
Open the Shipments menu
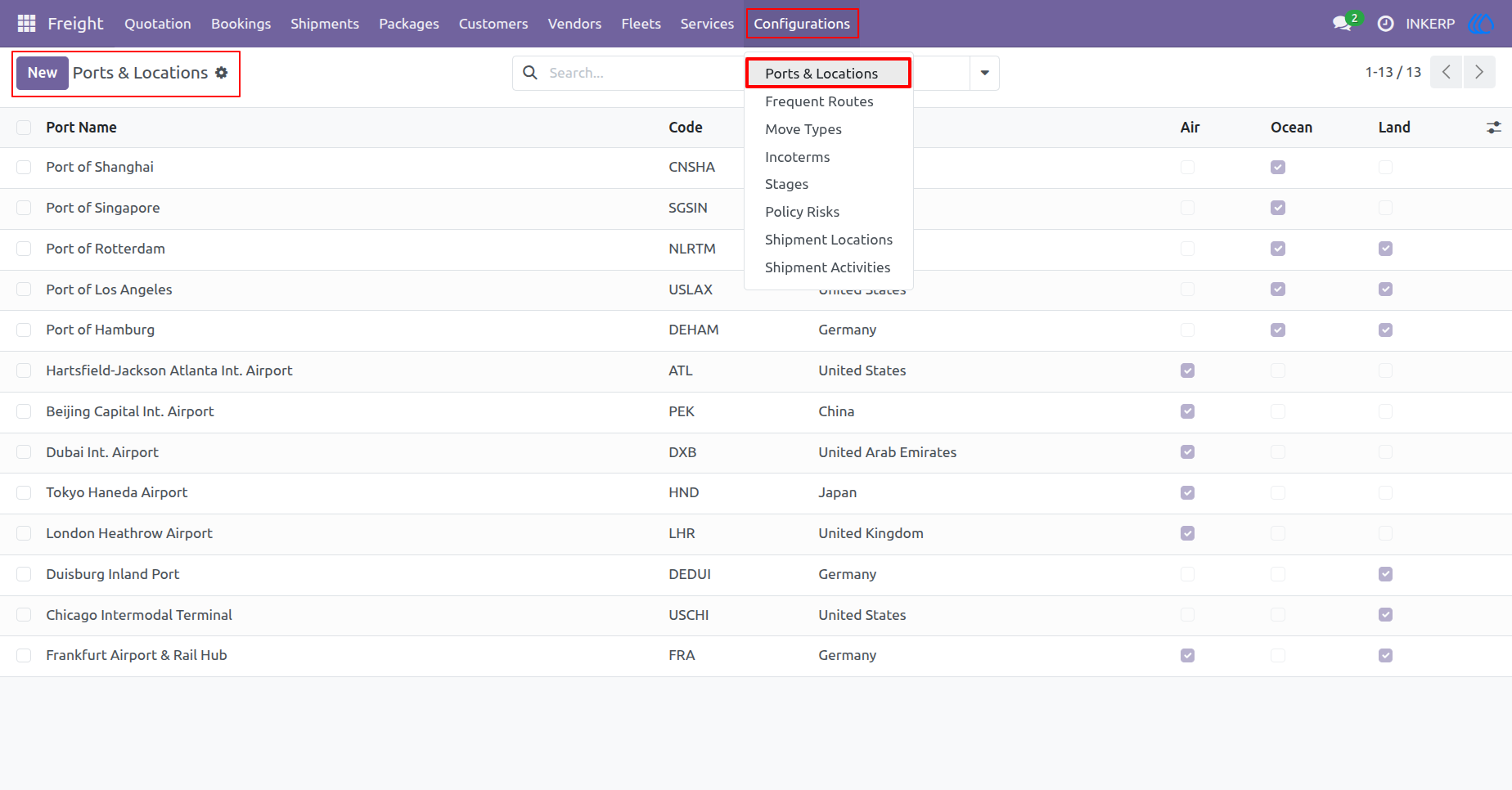click(325, 24)
